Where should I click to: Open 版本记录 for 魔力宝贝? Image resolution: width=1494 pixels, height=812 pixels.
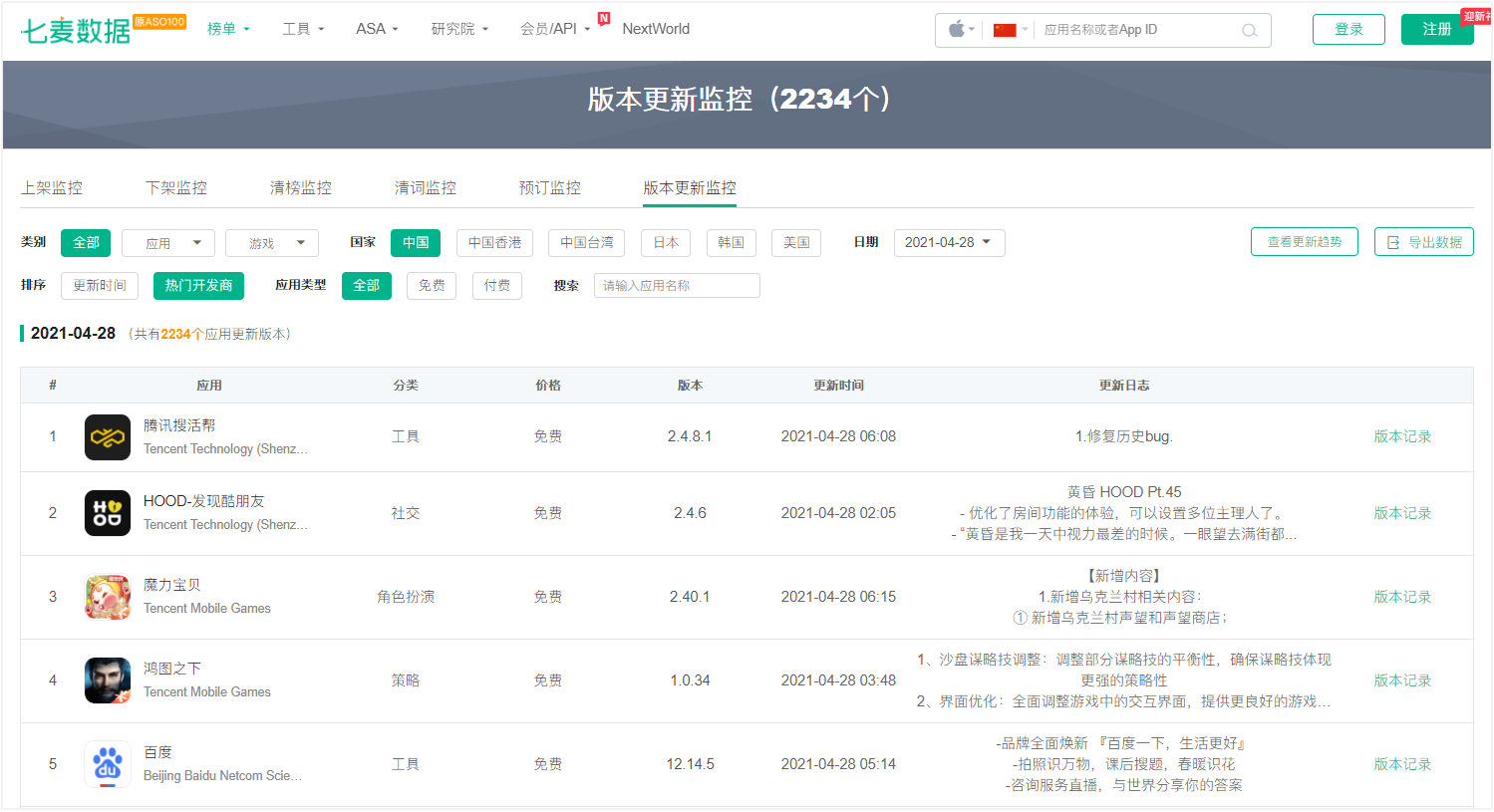click(1402, 598)
